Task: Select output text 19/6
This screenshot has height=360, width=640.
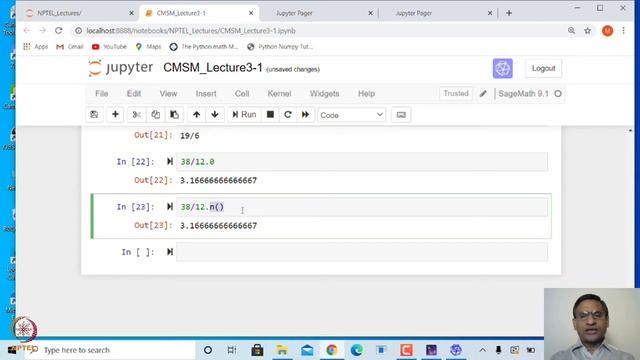Action: 190,136
